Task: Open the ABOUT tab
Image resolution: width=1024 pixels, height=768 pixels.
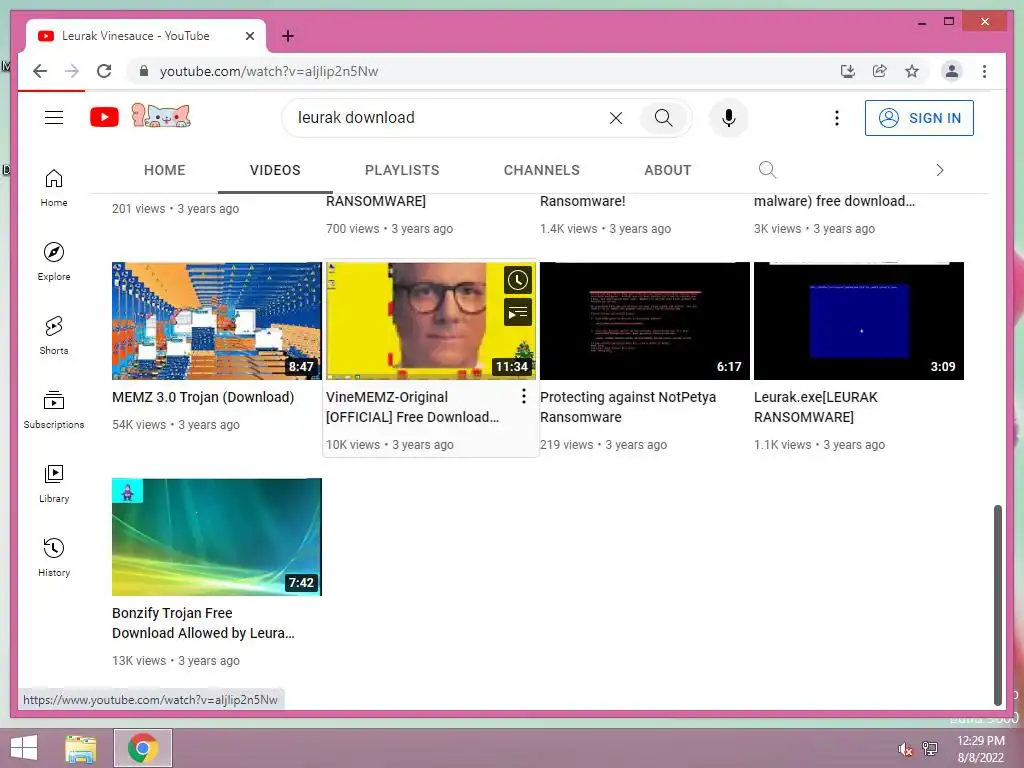Action: point(667,170)
